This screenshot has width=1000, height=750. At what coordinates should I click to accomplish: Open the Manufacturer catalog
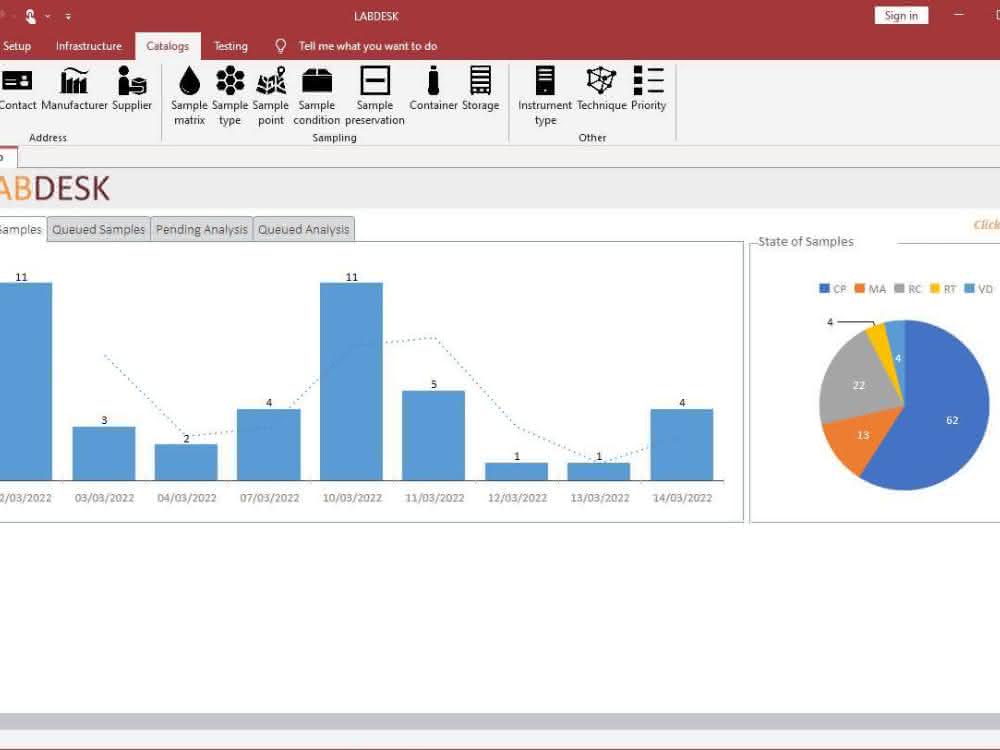pyautogui.click(x=74, y=89)
